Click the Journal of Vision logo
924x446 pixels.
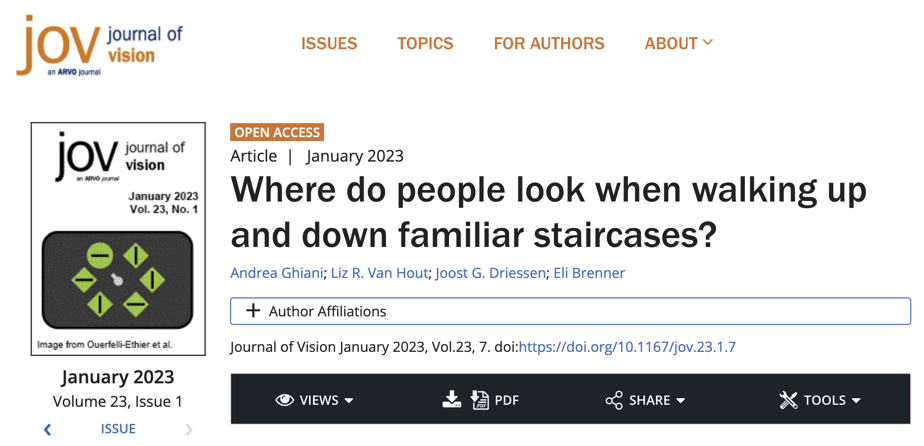(100, 45)
